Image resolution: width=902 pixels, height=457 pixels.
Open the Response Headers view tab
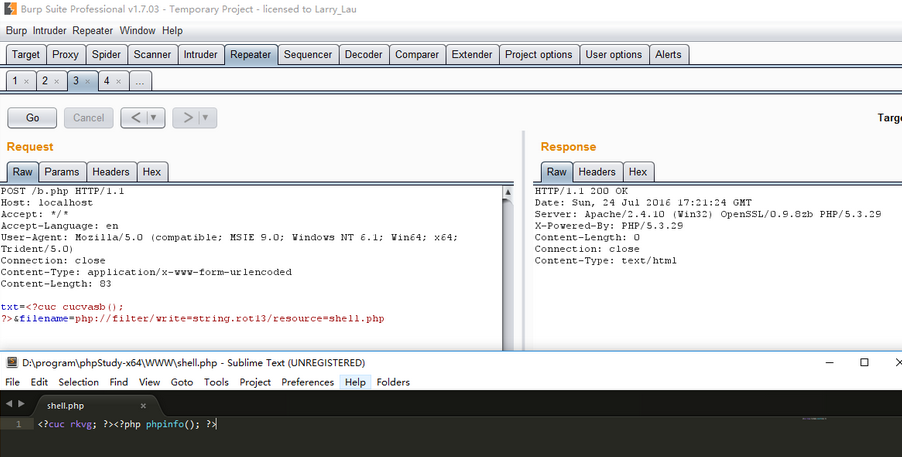click(597, 172)
